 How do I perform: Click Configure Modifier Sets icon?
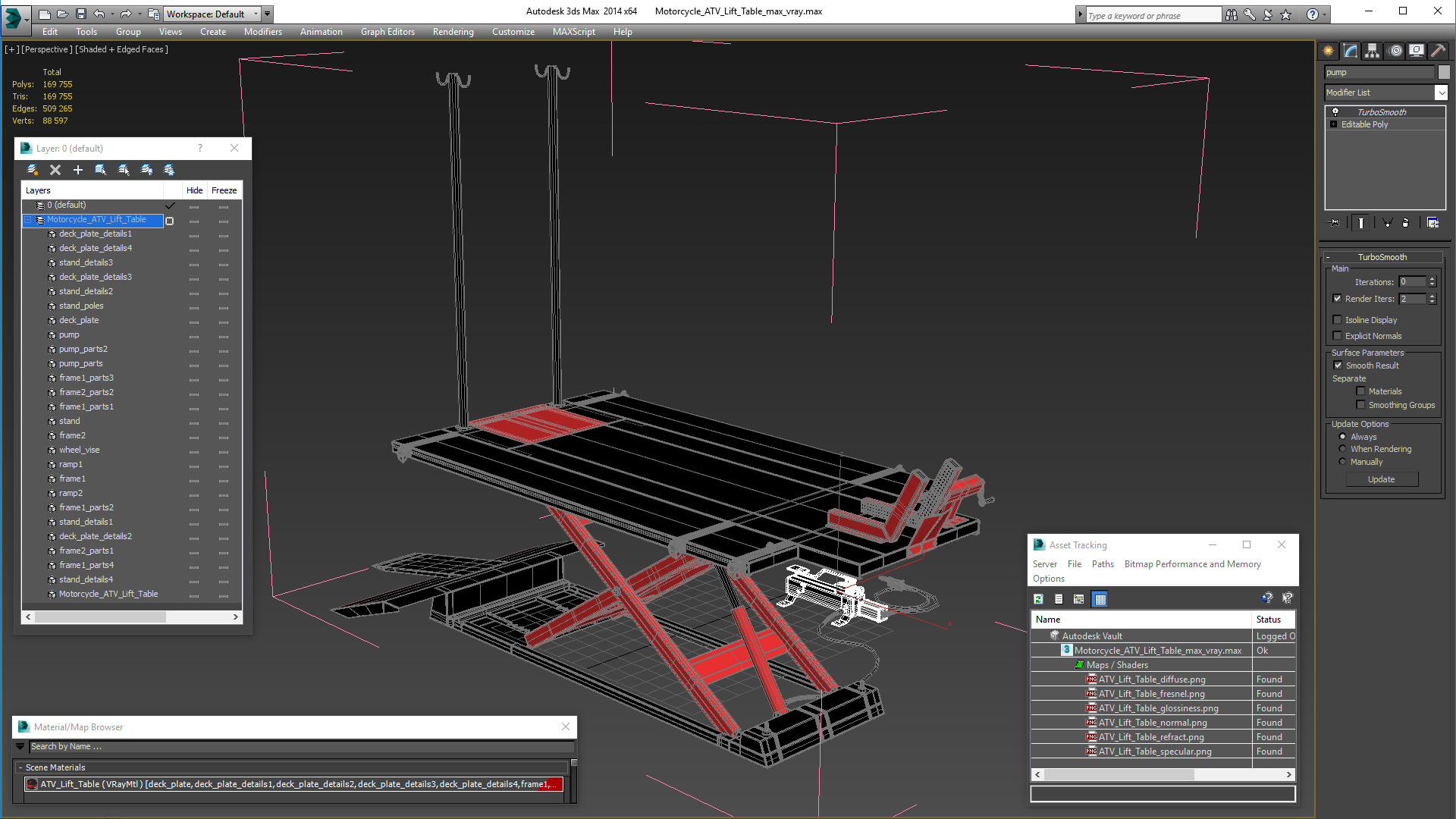[x=1432, y=223]
